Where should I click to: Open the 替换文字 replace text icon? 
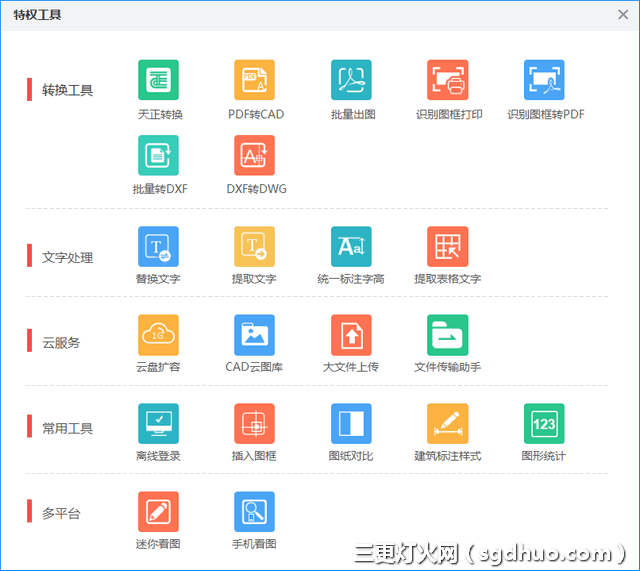(x=158, y=247)
